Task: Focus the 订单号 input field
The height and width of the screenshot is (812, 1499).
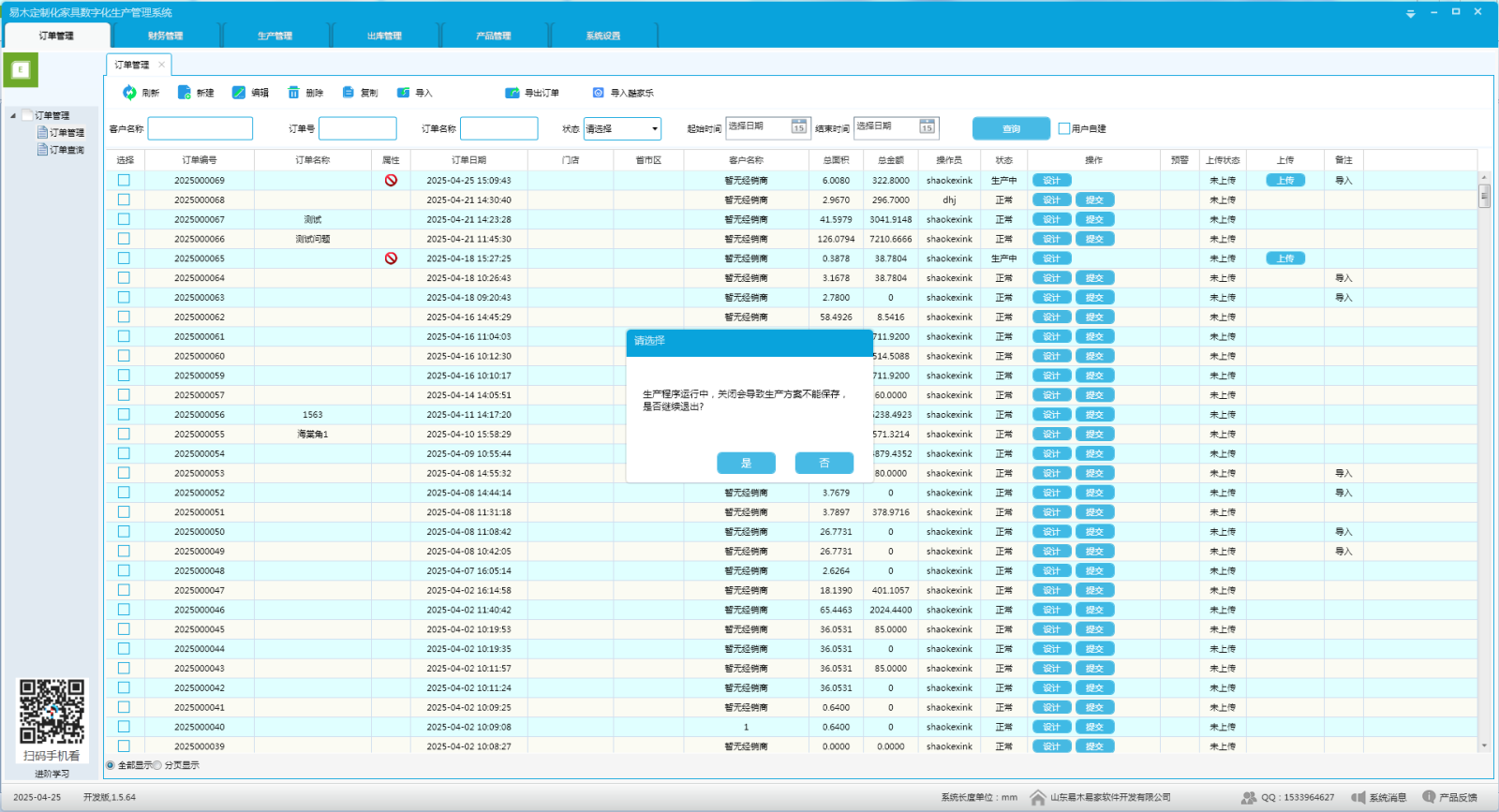Action: [358, 128]
